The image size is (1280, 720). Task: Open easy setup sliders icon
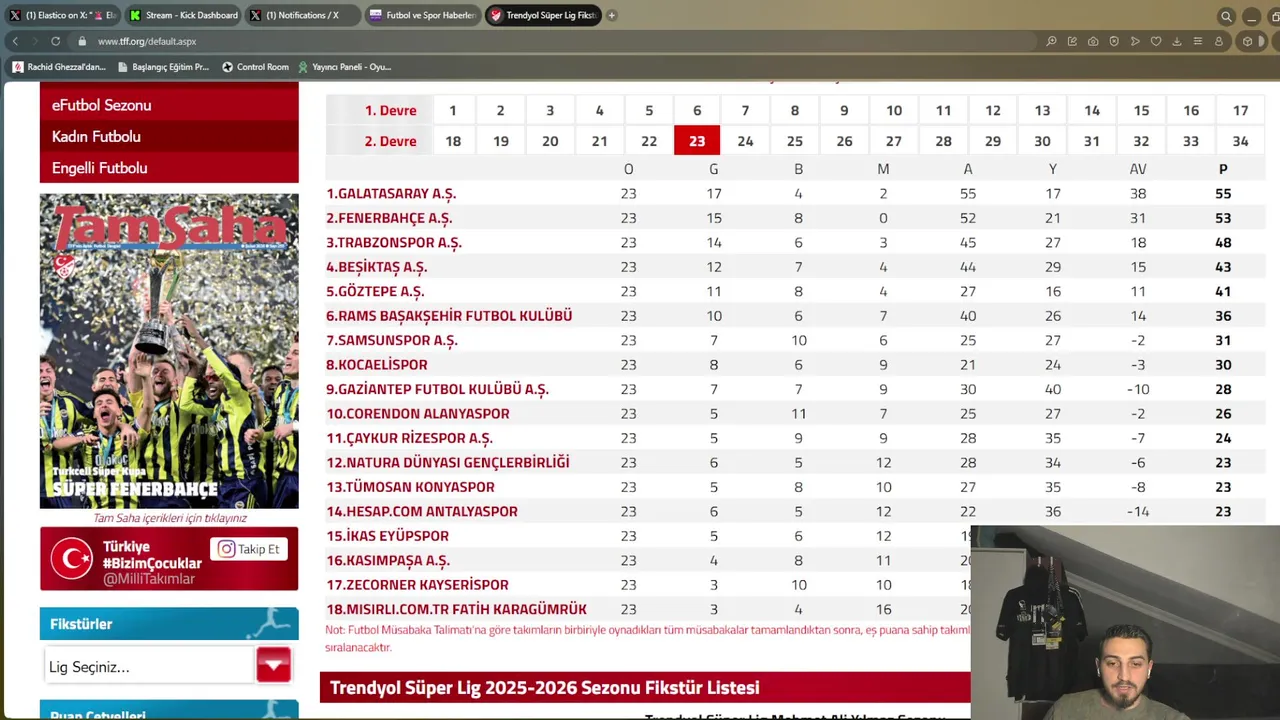point(1198,41)
